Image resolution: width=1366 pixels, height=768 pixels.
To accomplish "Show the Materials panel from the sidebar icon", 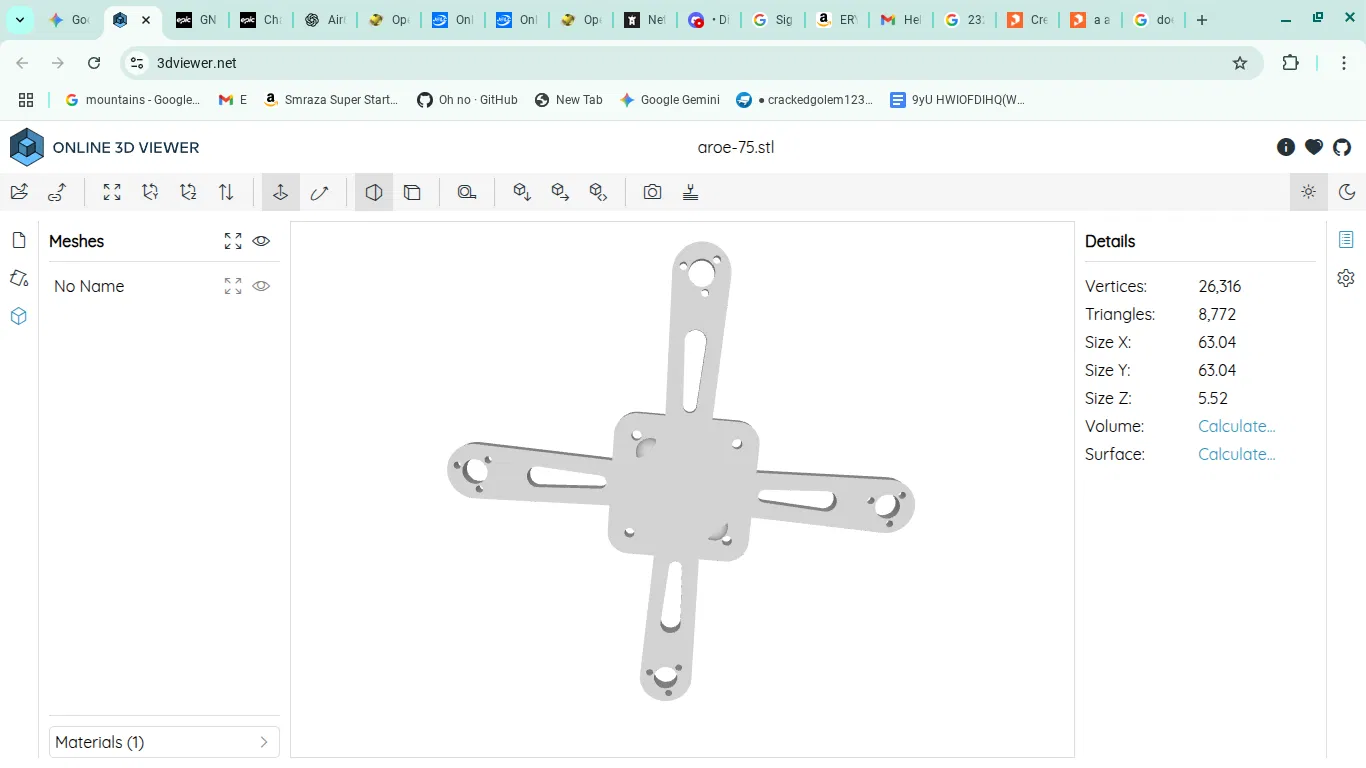I will coord(18,278).
